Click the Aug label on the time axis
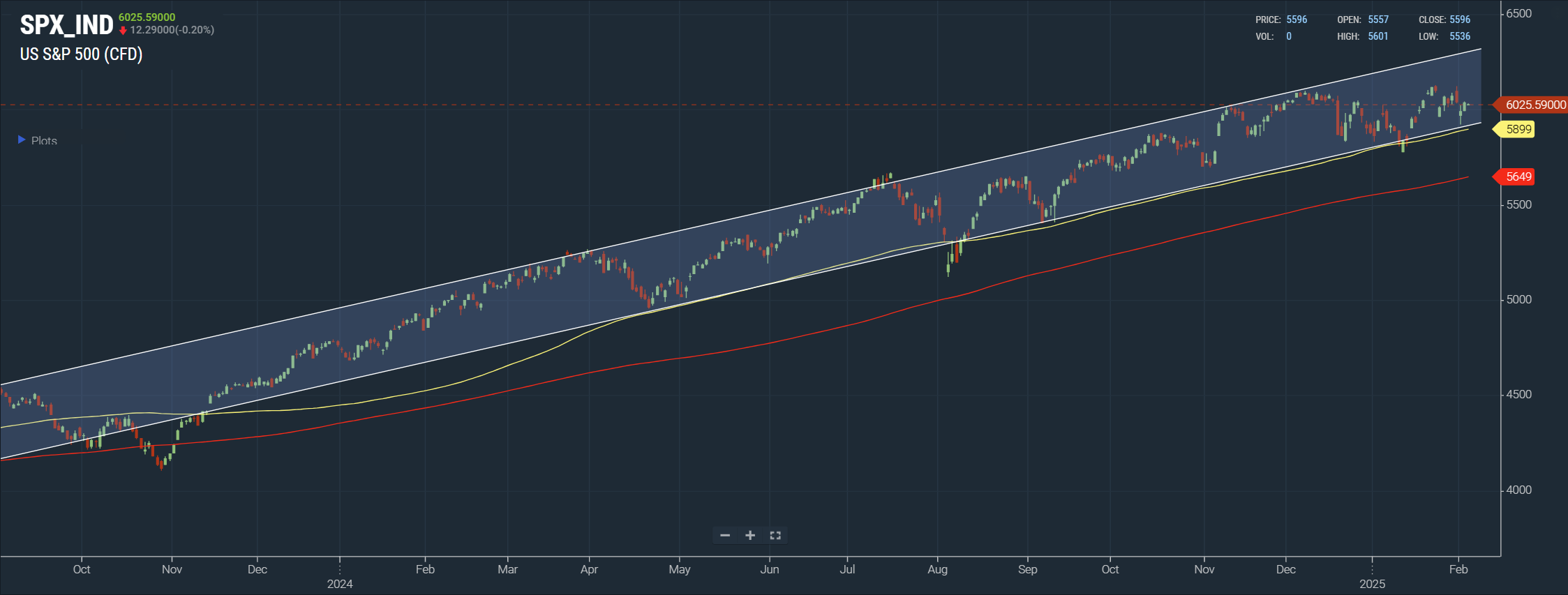Viewport: 1568px width, 595px height. 937,569
